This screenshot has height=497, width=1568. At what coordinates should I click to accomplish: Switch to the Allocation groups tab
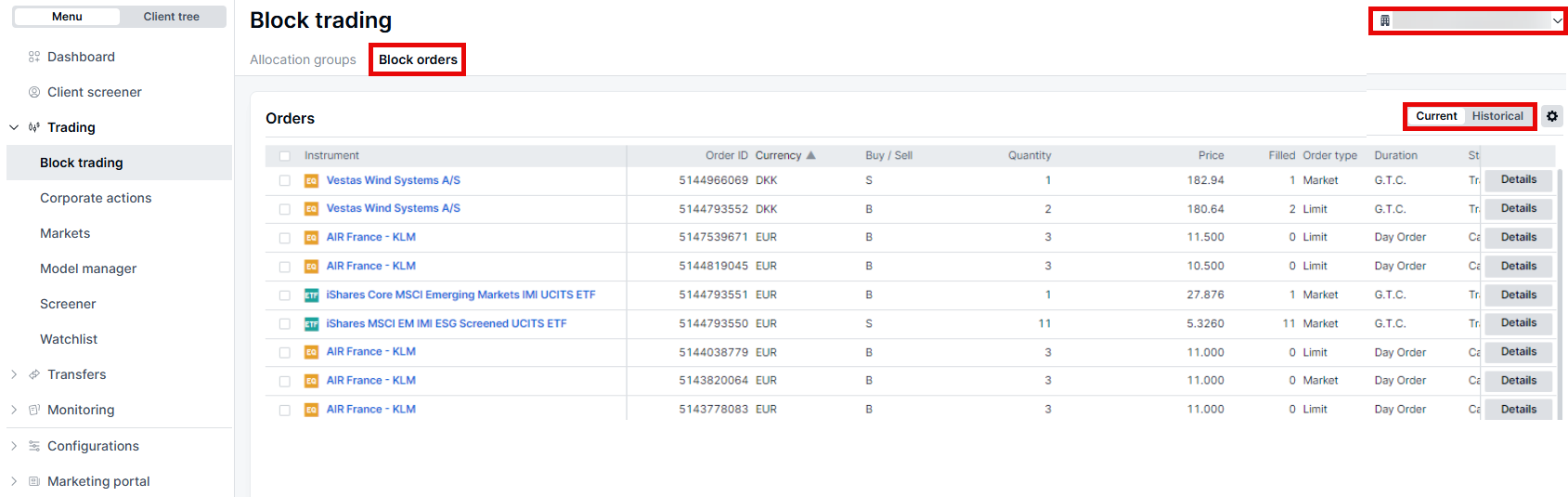click(x=303, y=59)
